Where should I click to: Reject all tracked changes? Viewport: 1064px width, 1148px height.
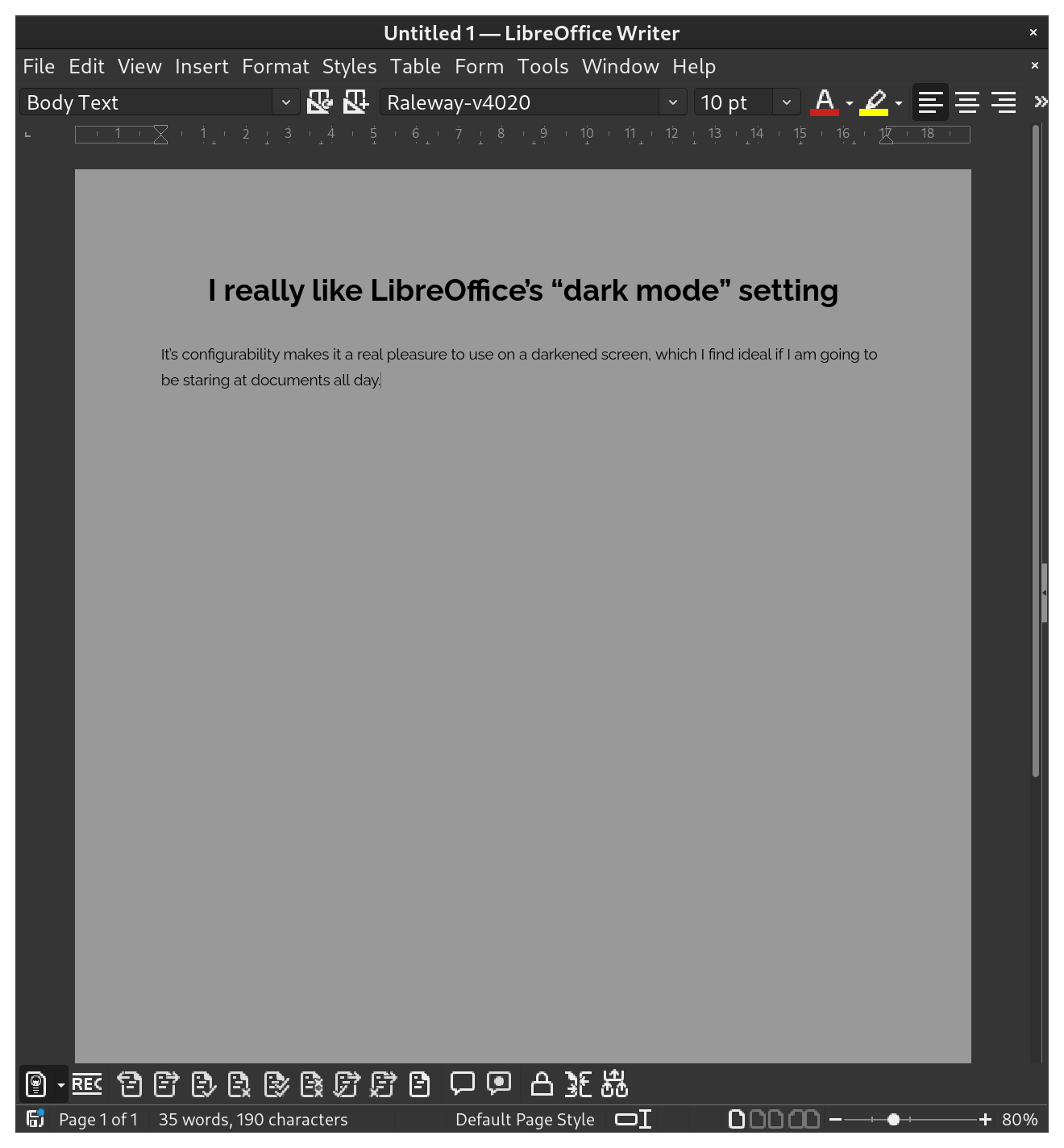pos(312,1084)
